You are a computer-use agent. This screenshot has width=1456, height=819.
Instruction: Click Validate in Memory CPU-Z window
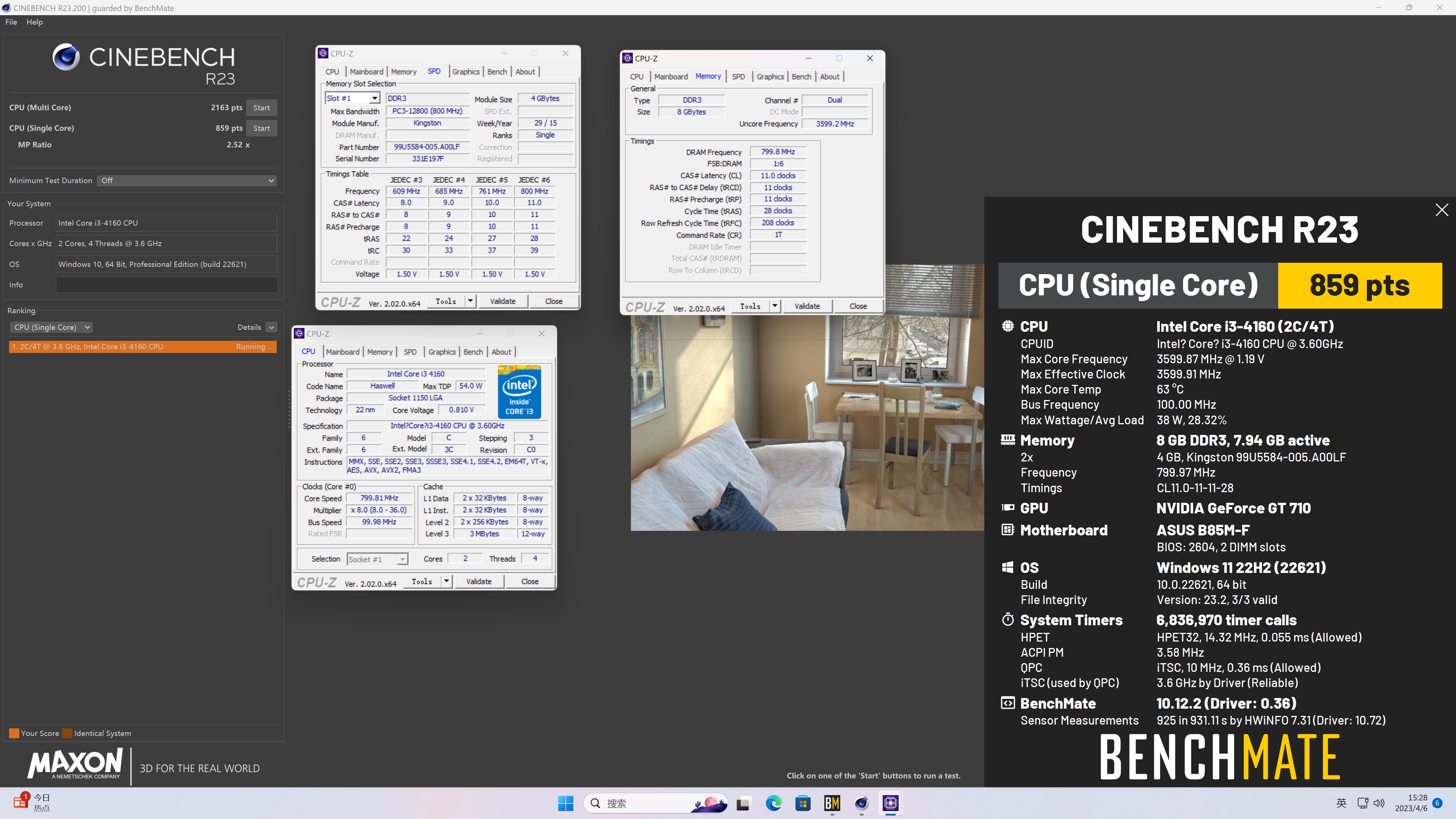tap(807, 306)
